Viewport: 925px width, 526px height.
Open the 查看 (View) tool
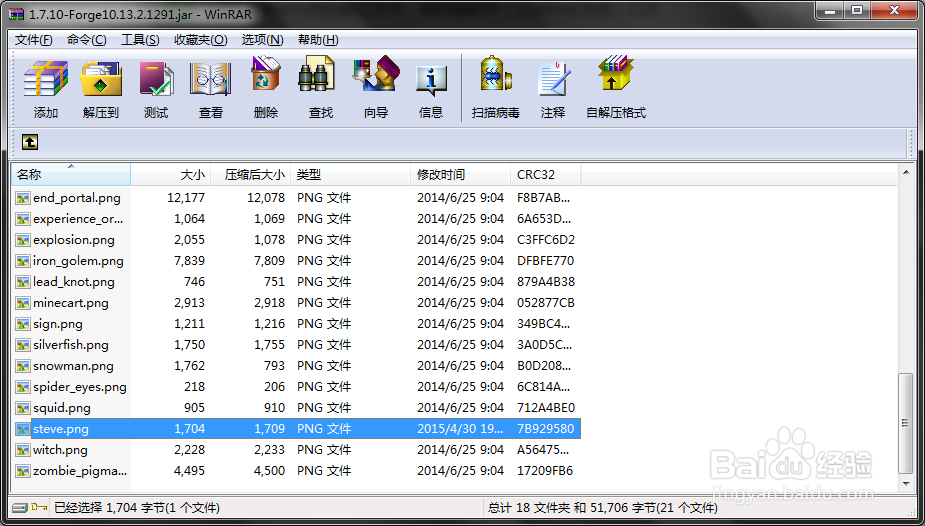[211, 79]
